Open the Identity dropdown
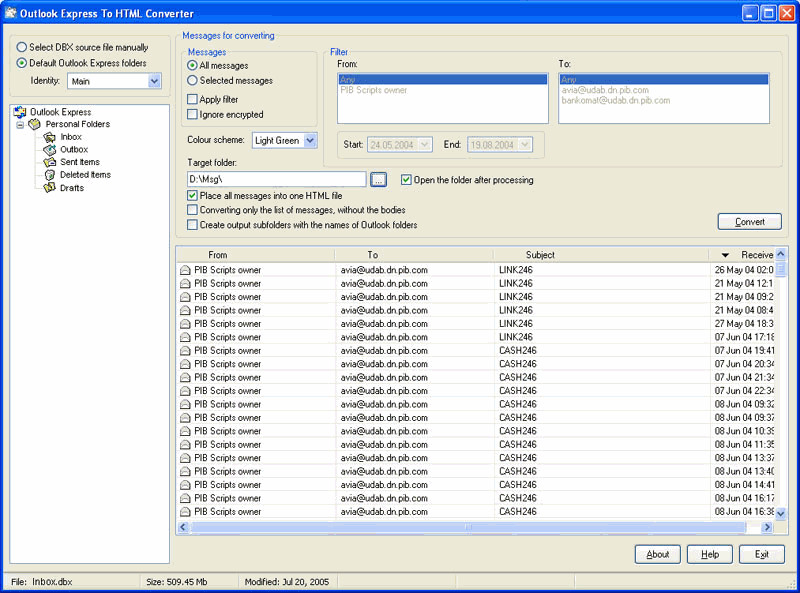 154,81
